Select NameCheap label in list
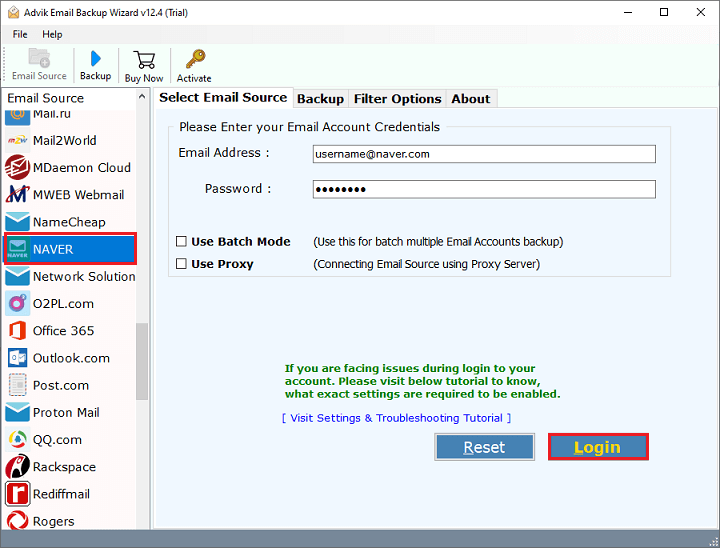Screen dimensions: 720x548 coord(69,222)
